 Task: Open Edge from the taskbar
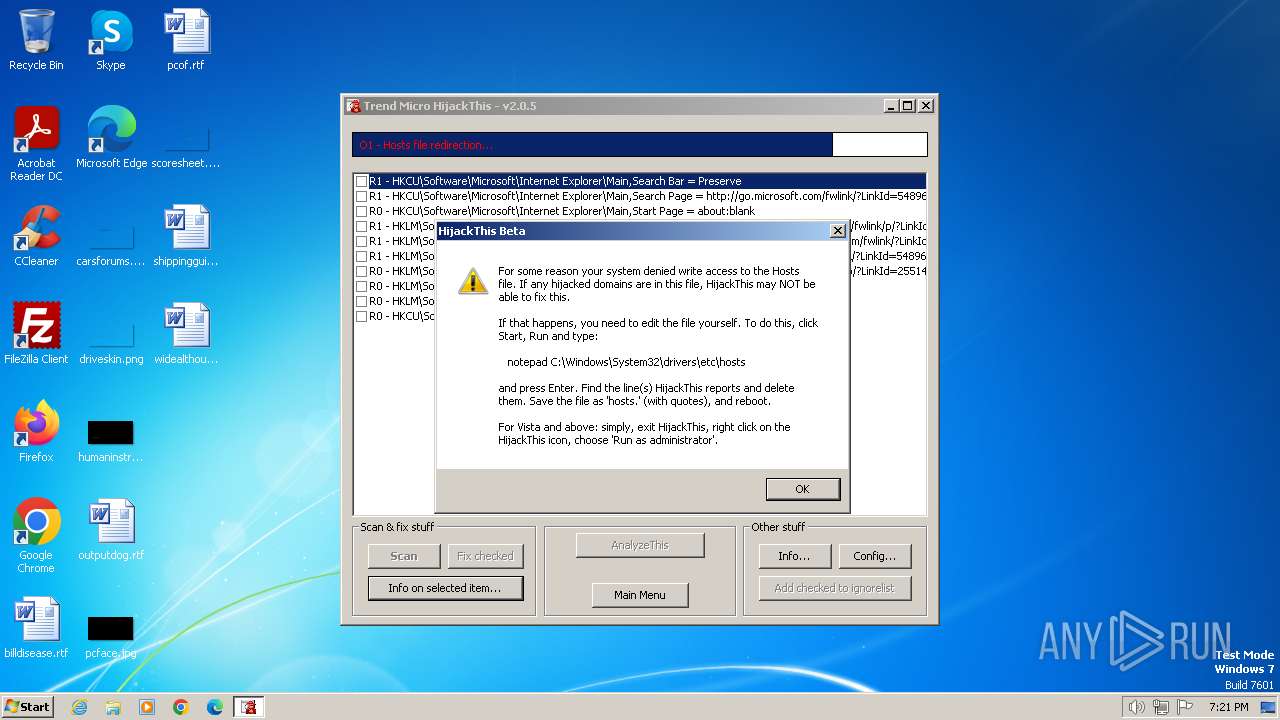pyautogui.click(x=215, y=707)
